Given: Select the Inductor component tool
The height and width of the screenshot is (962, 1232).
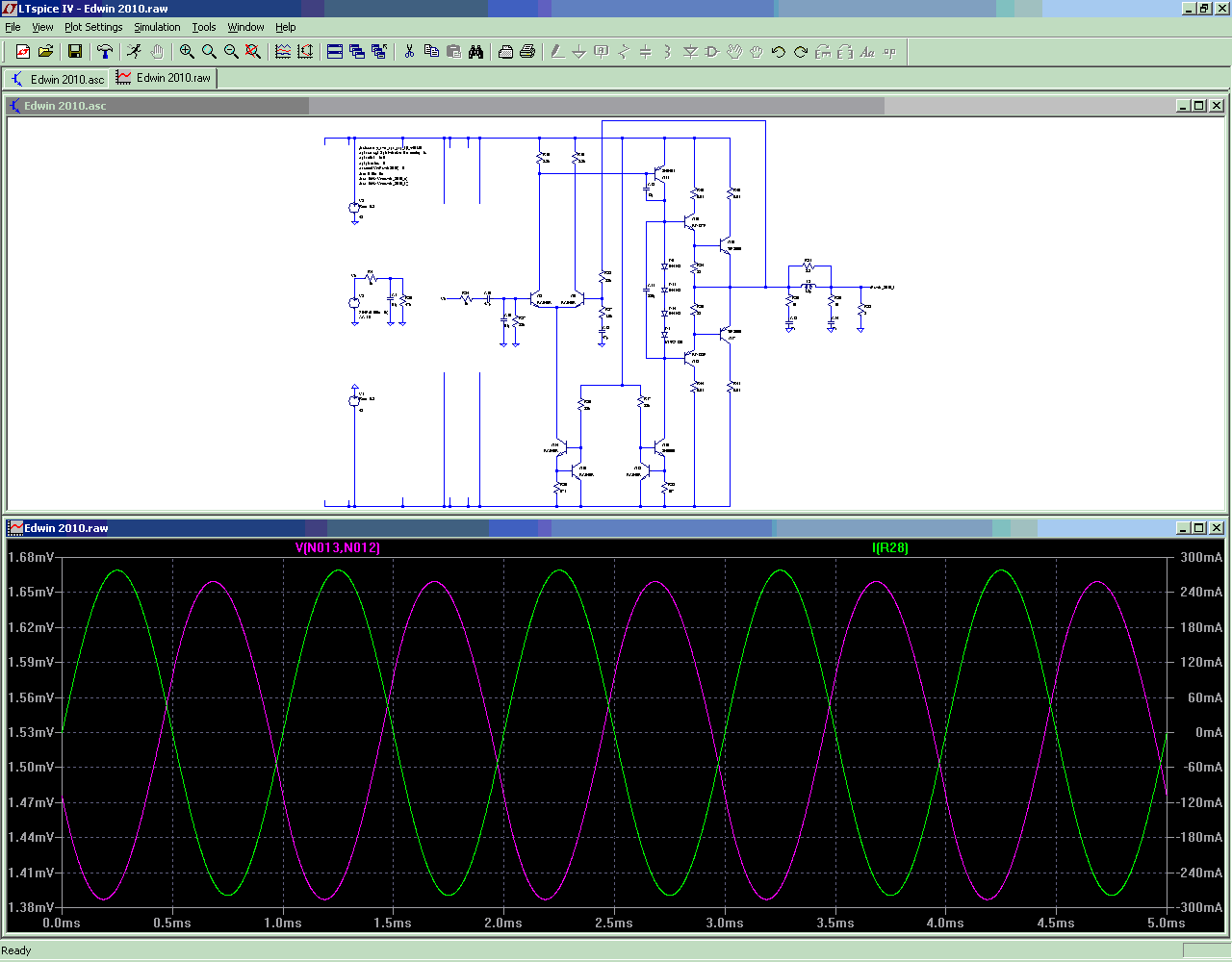Looking at the screenshot, I should click(668, 52).
